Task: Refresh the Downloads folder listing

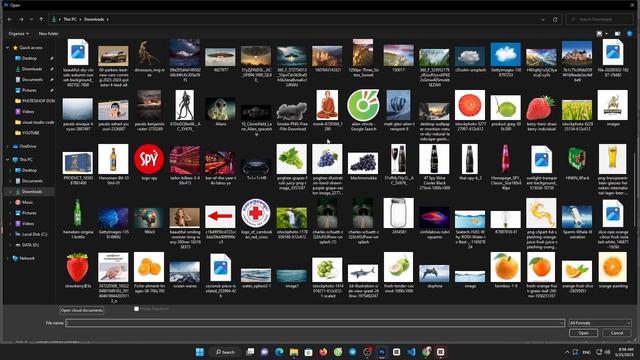Action: pos(555,19)
